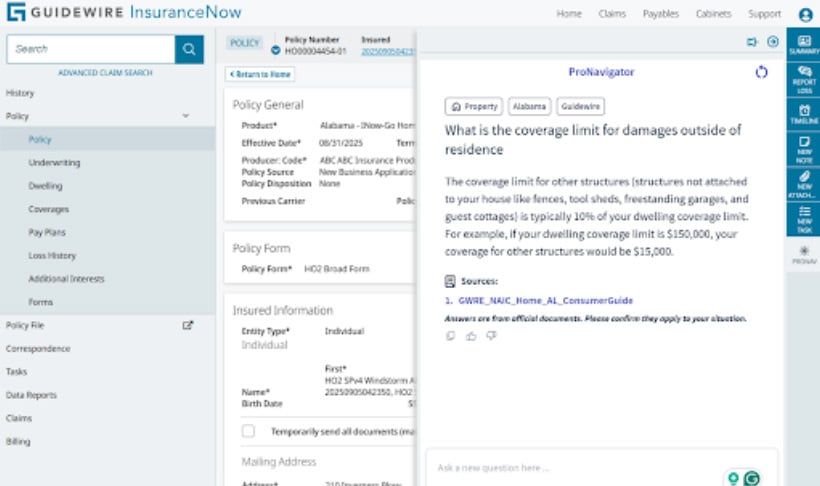Give the answer a thumbs down
Screen dimensions: 820x486
491,336
